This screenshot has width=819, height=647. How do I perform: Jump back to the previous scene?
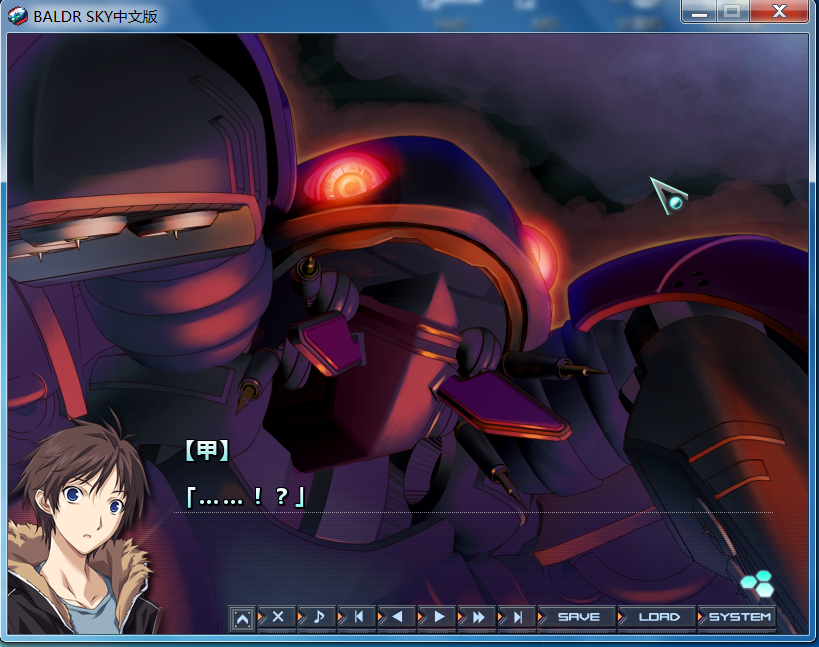coord(358,617)
